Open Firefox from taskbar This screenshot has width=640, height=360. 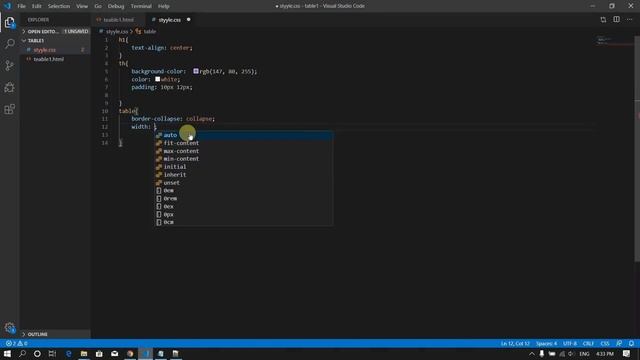tap(130, 354)
